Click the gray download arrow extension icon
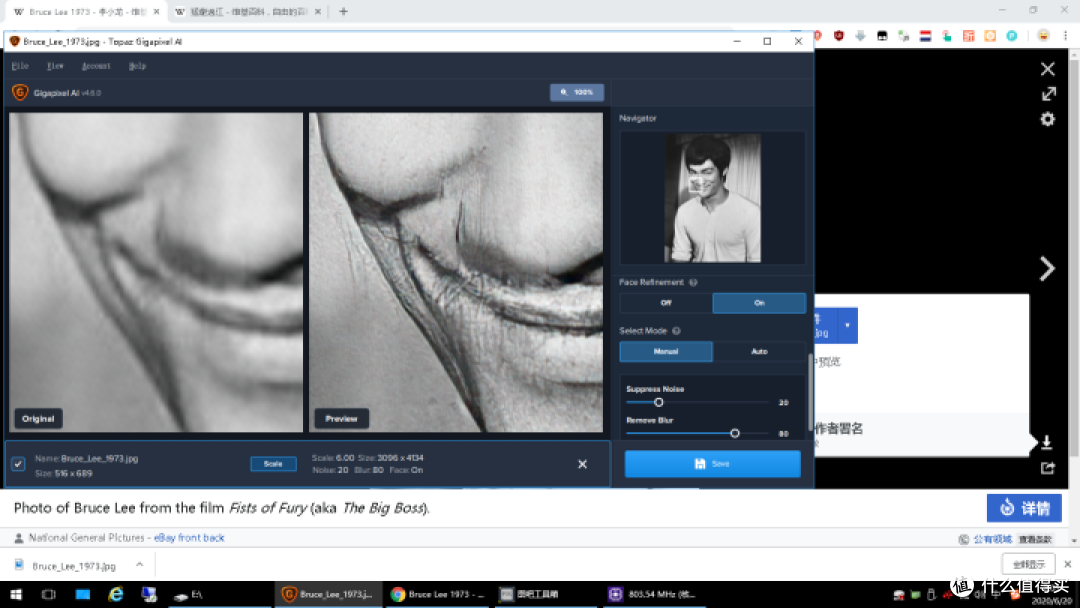 pyautogui.click(x=860, y=36)
